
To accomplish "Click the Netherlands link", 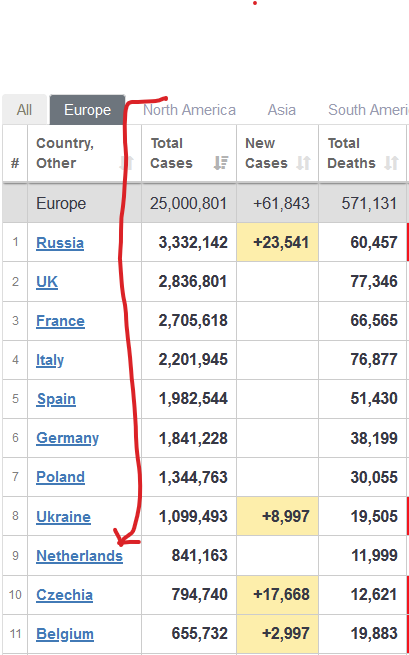I will [79, 556].
